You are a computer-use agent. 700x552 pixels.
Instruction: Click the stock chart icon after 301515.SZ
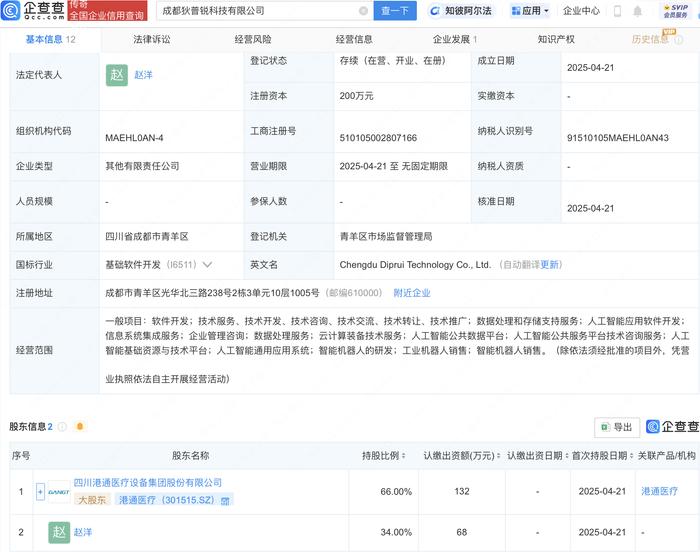pyautogui.click(x=225, y=501)
